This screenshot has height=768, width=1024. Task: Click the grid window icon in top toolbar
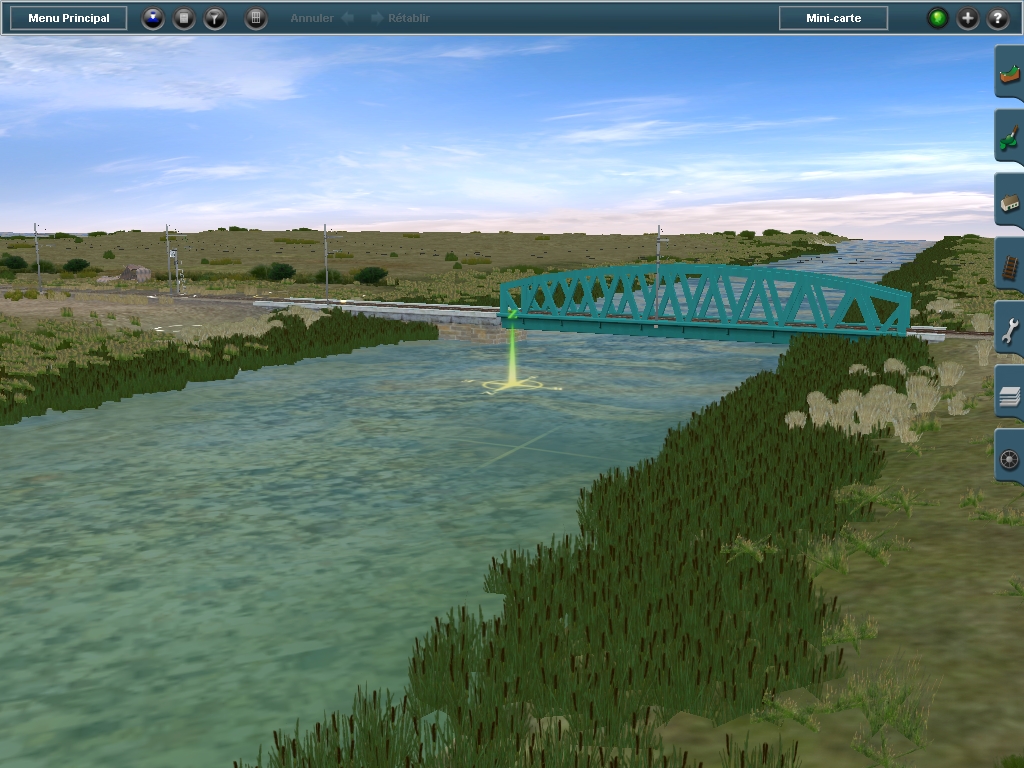(256, 18)
